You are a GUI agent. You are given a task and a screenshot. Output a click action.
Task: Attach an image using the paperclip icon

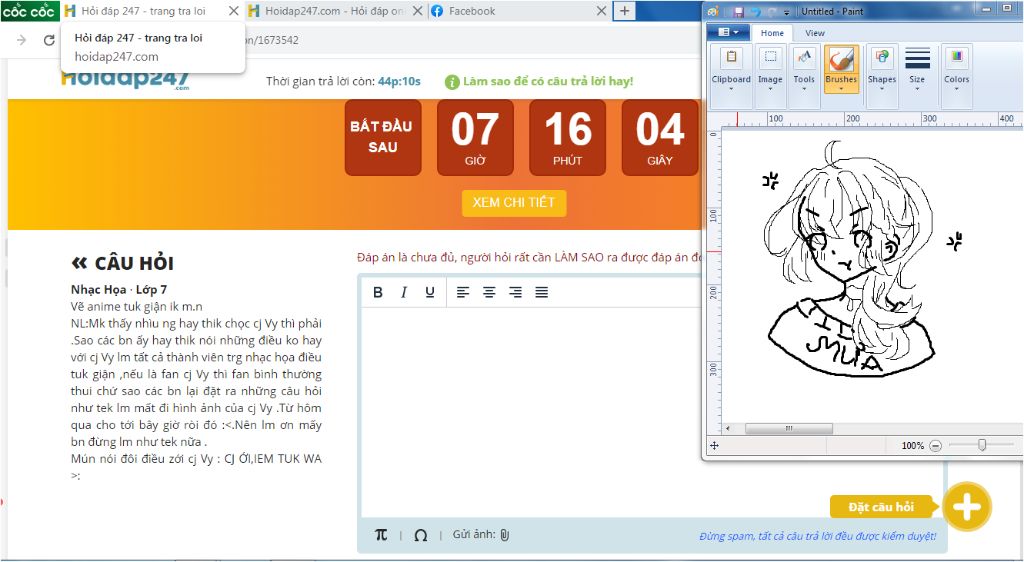[x=505, y=535]
